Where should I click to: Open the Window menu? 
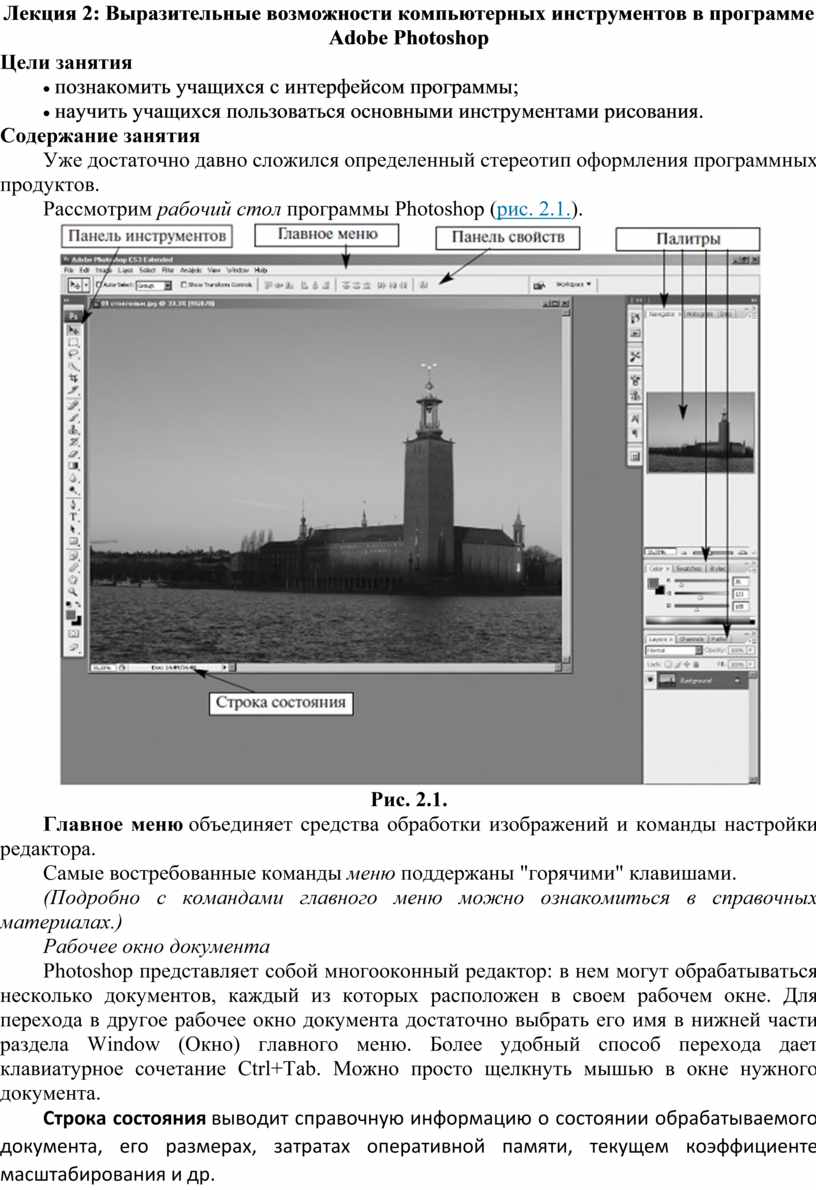[238, 269]
